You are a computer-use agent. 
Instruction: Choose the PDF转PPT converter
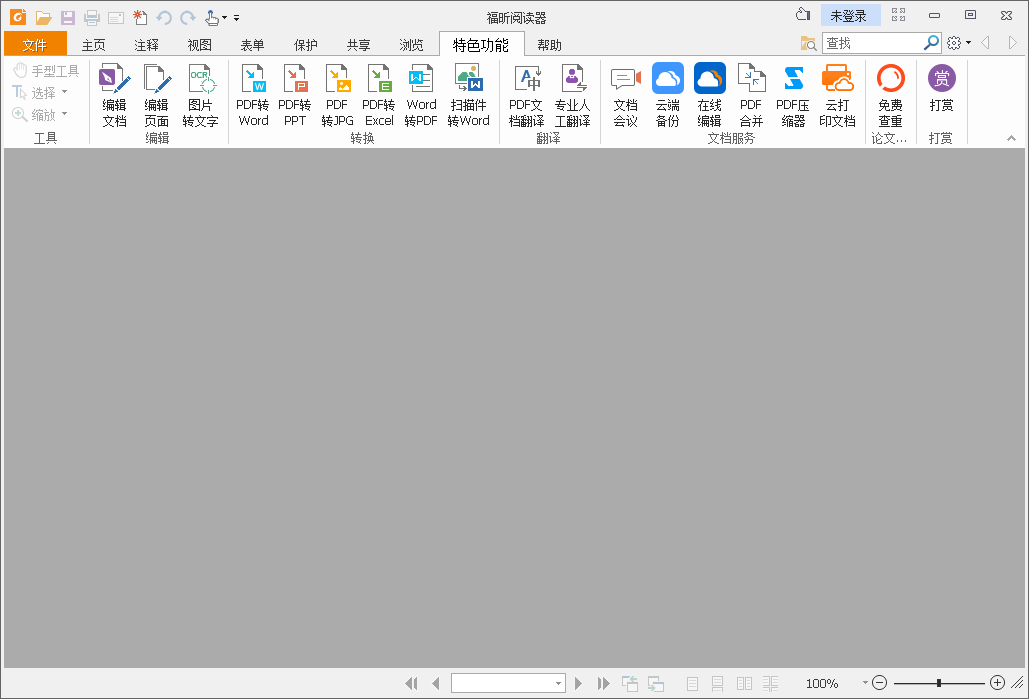pos(295,96)
